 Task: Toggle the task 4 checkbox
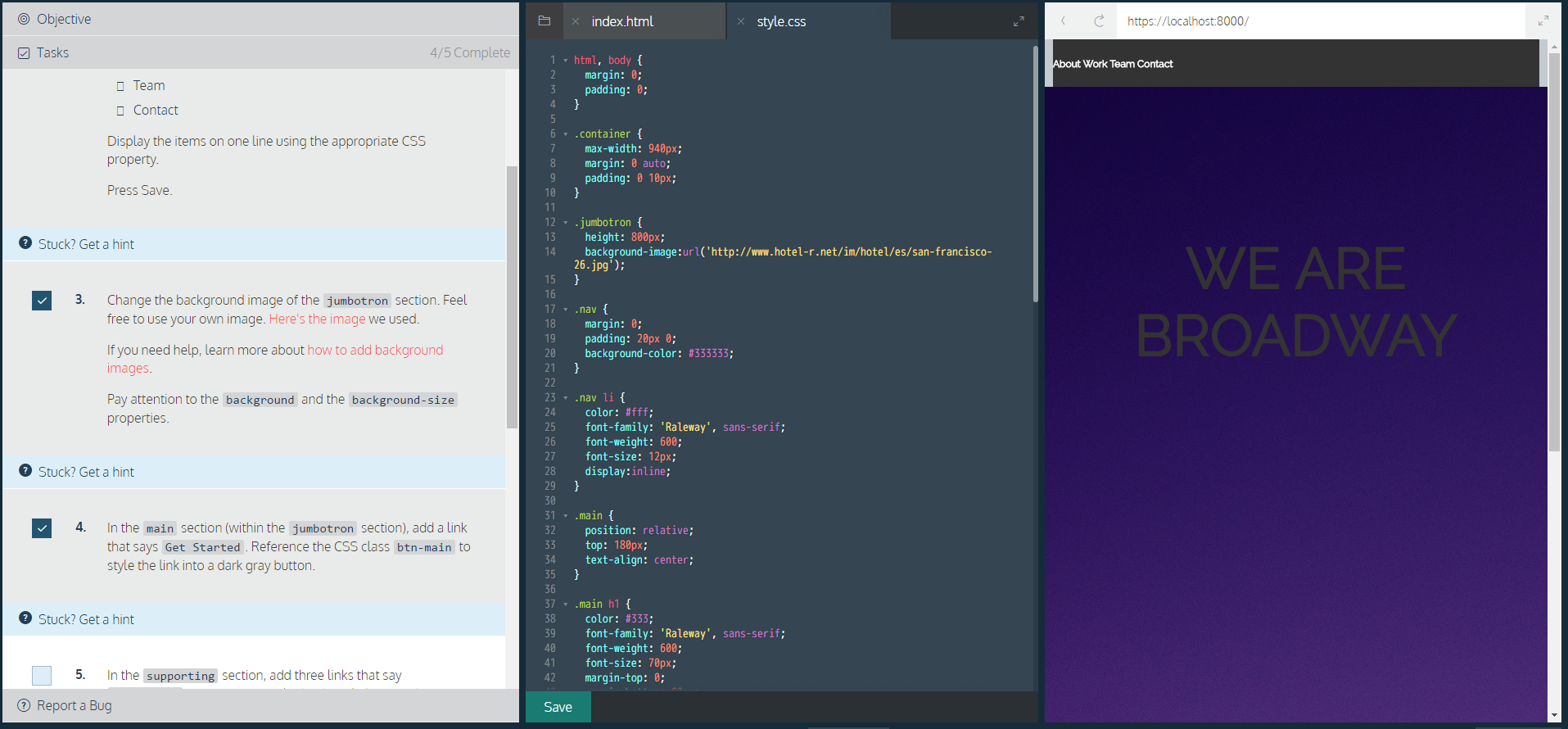click(x=42, y=528)
